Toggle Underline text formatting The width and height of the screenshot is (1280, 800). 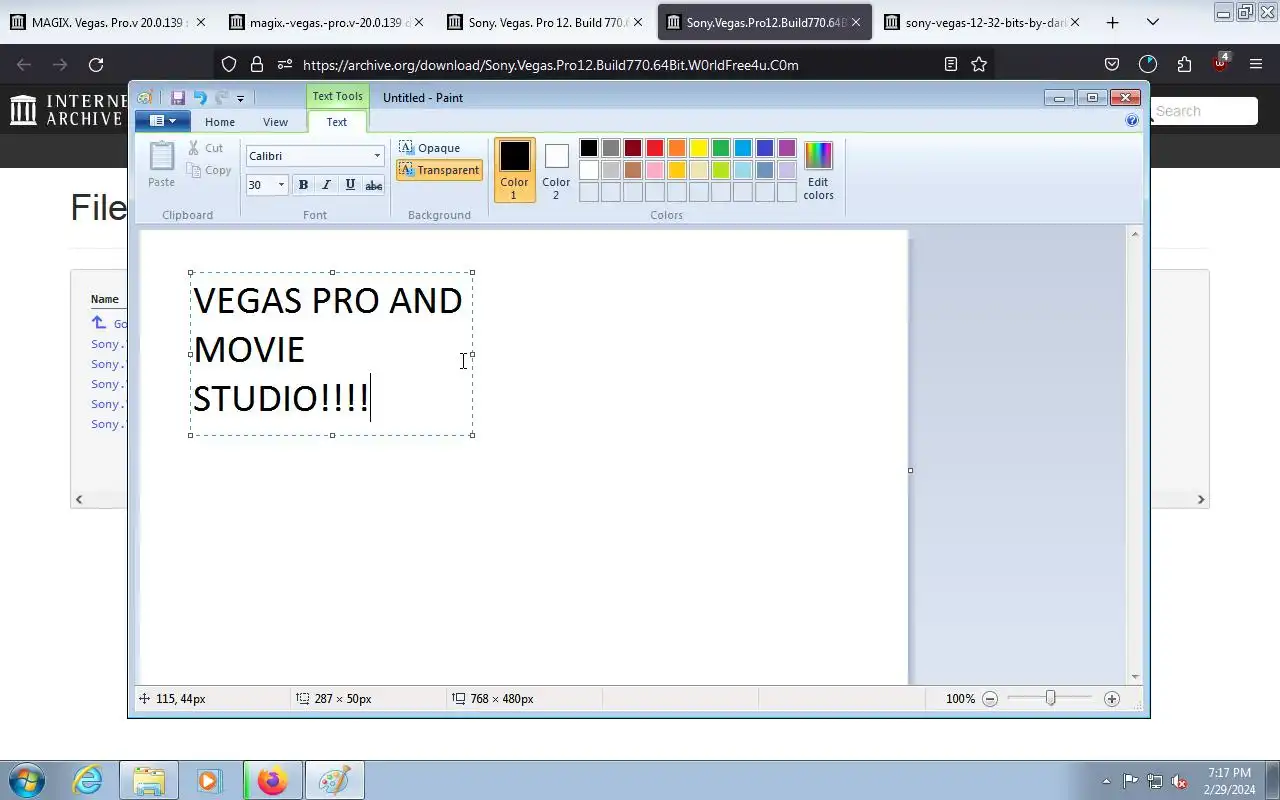350,185
